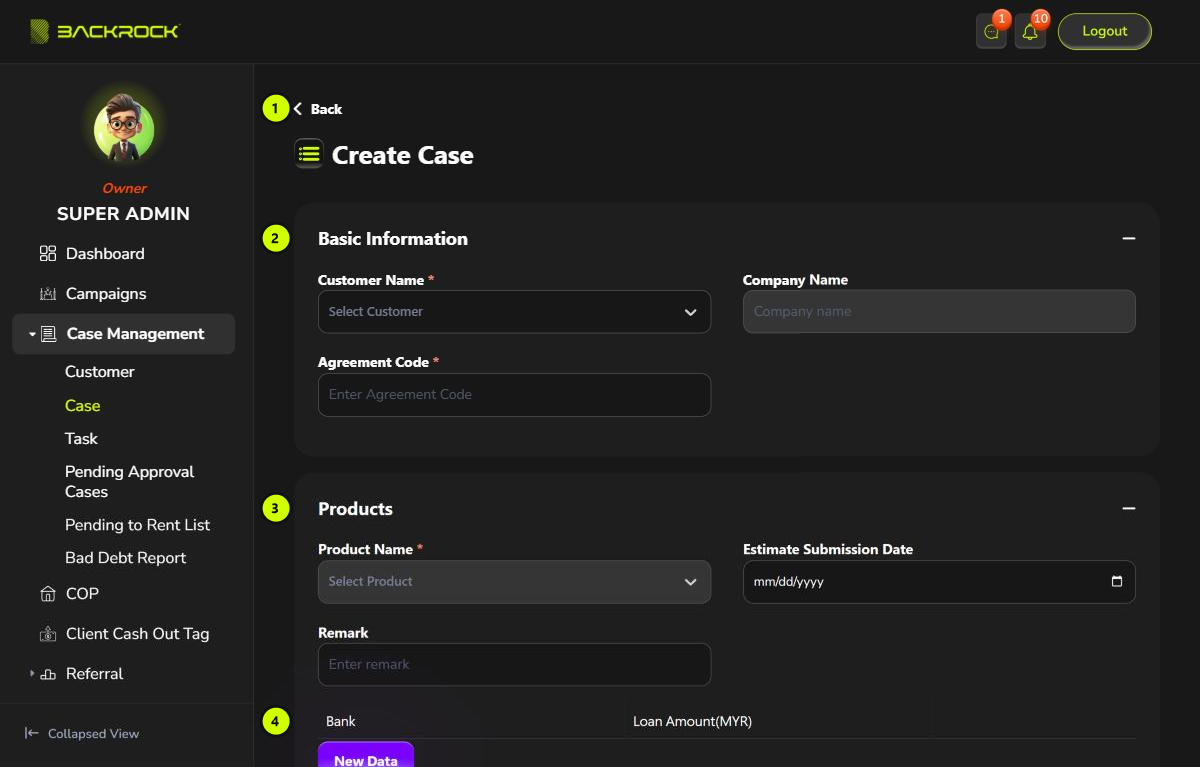Click the Collapsed View arrow icon
This screenshot has width=1200, height=767.
click(x=32, y=733)
